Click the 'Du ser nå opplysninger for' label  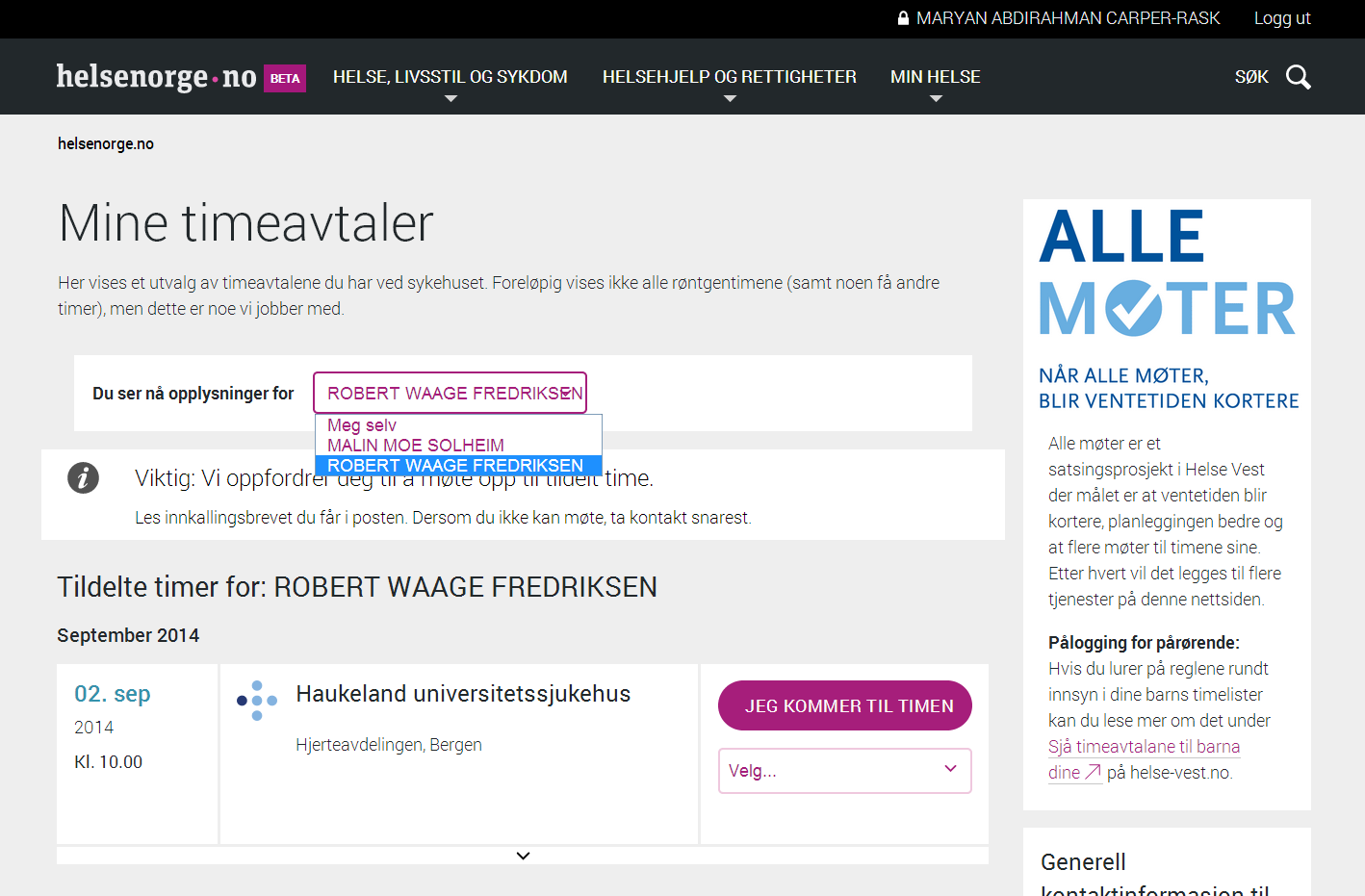(193, 394)
